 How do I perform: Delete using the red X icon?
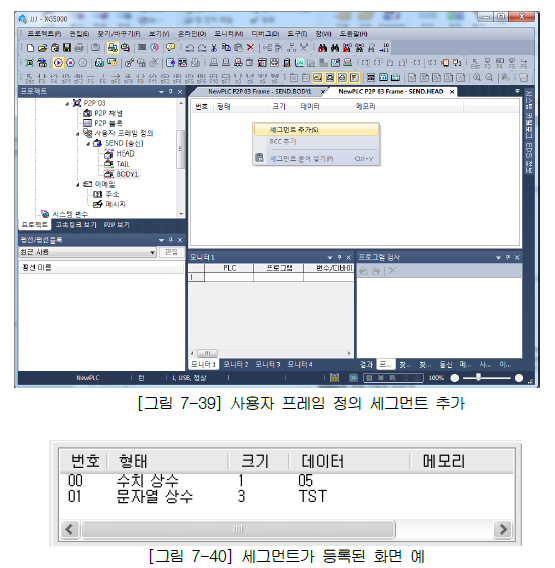coord(250,48)
